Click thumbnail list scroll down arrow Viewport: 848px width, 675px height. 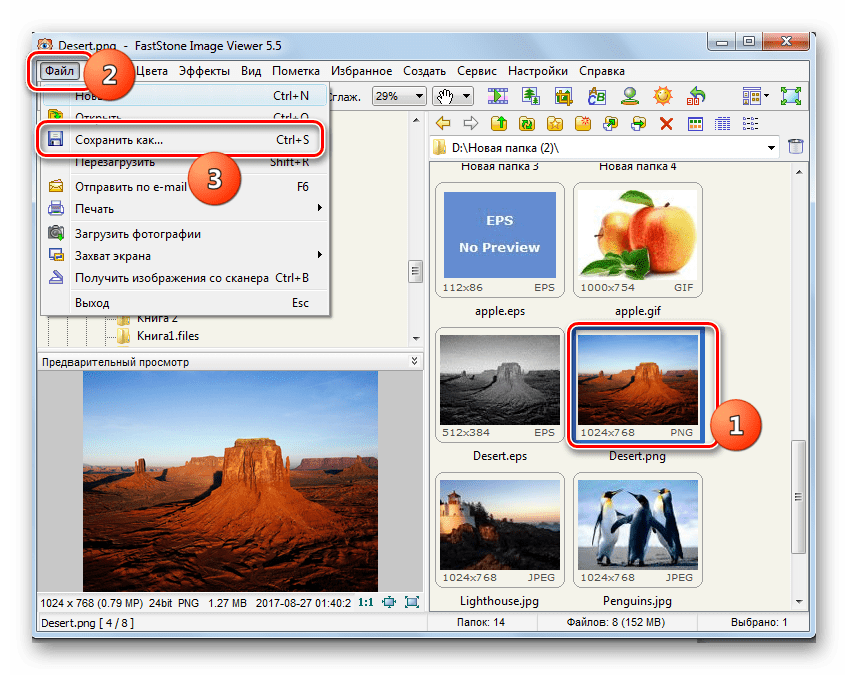click(799, 601)
